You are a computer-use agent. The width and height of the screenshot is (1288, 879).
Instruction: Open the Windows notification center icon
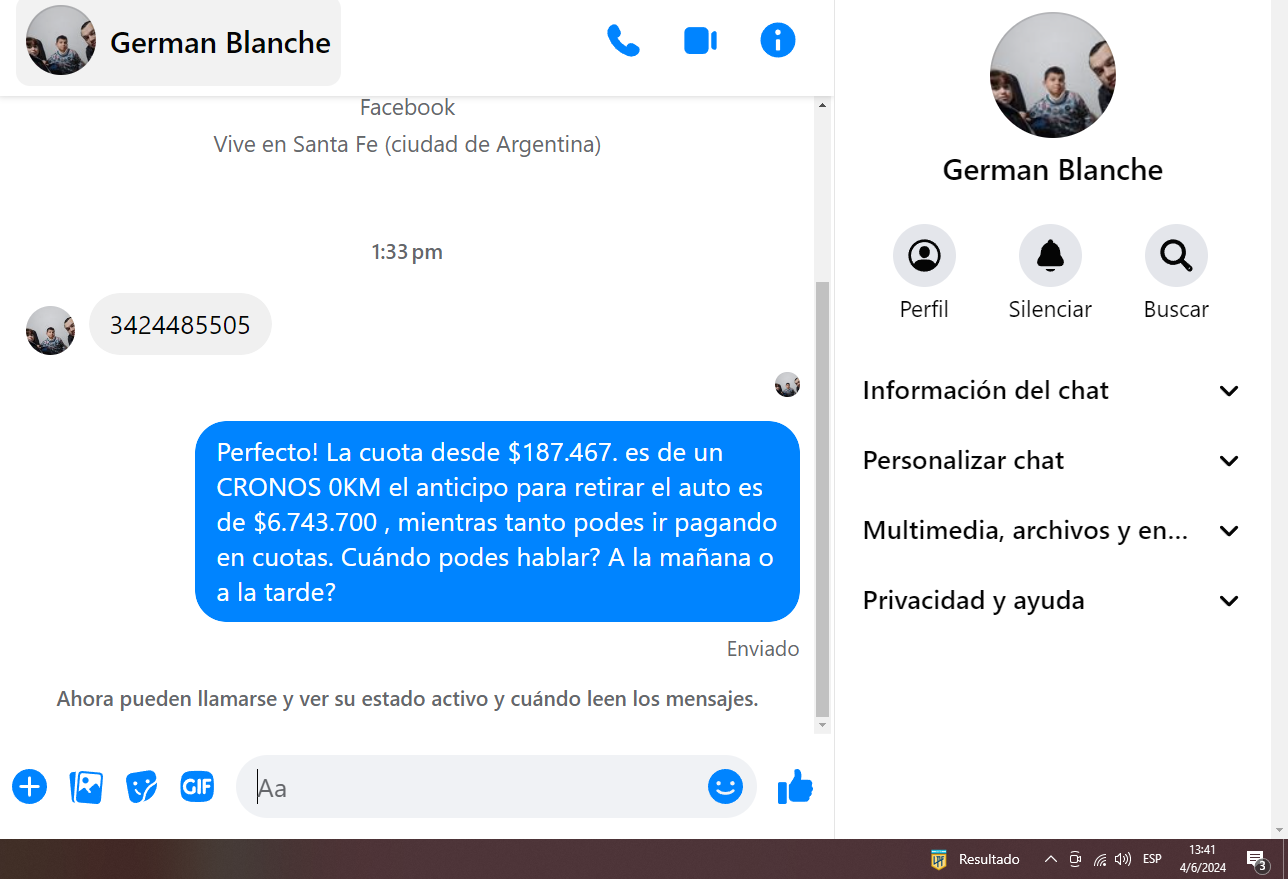click(1257, 859)
